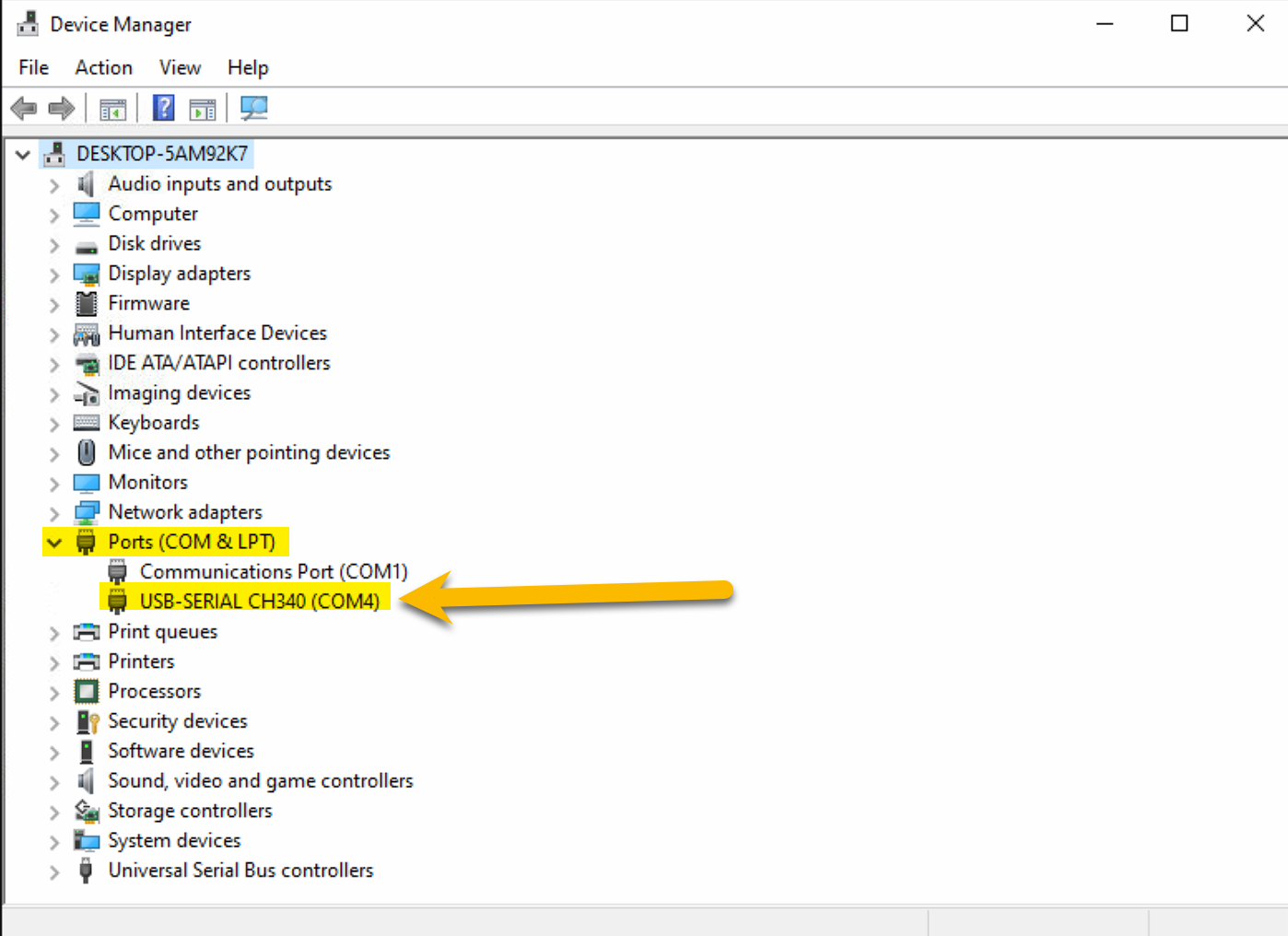Click the Device Manager icon in the title bar
This screenshot has height=936, width=1288.
[x=27, y=23]
